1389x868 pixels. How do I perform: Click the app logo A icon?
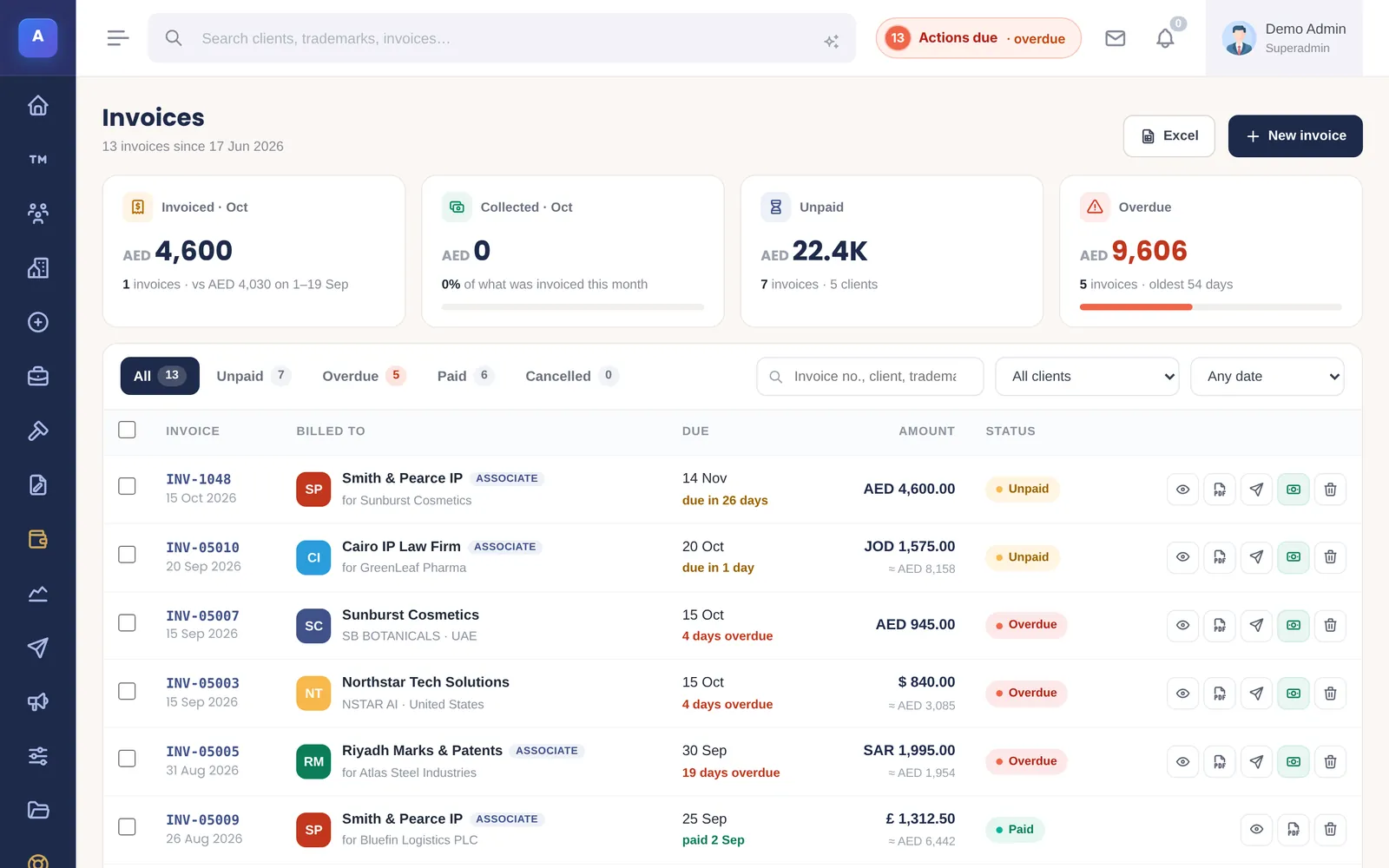(x=37, y=37)
